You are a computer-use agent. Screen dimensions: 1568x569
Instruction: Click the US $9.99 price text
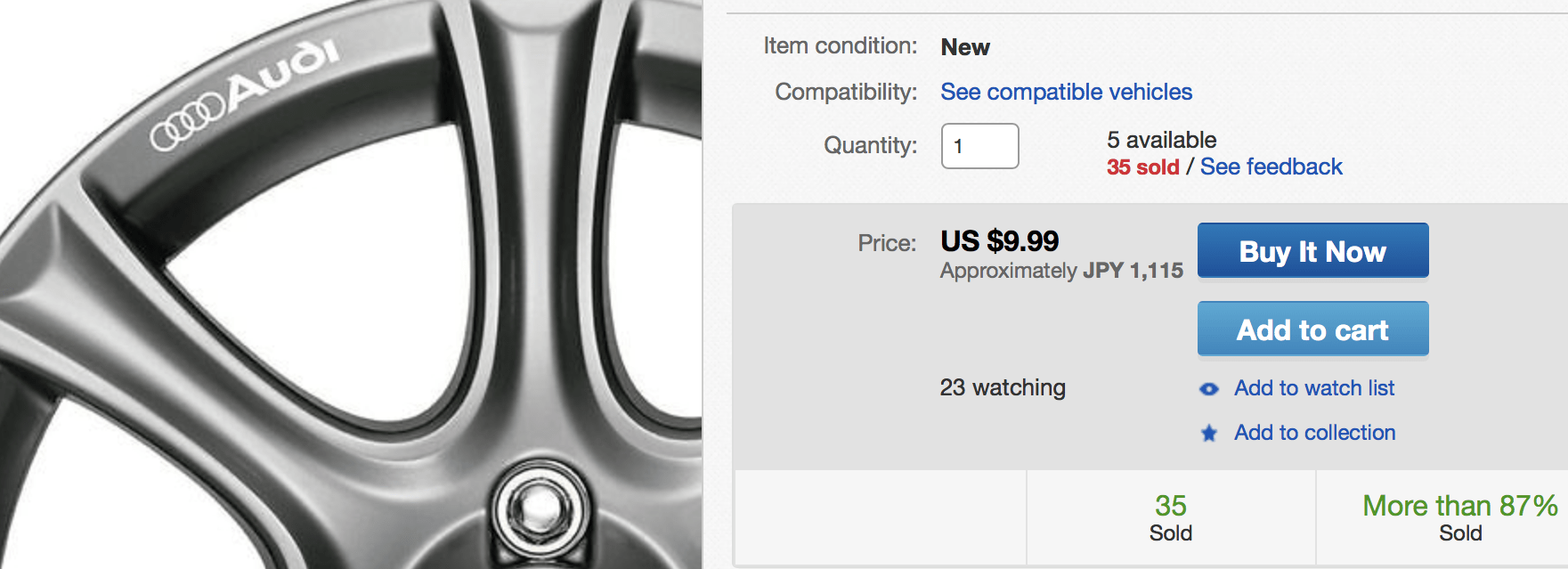(999, 241)
